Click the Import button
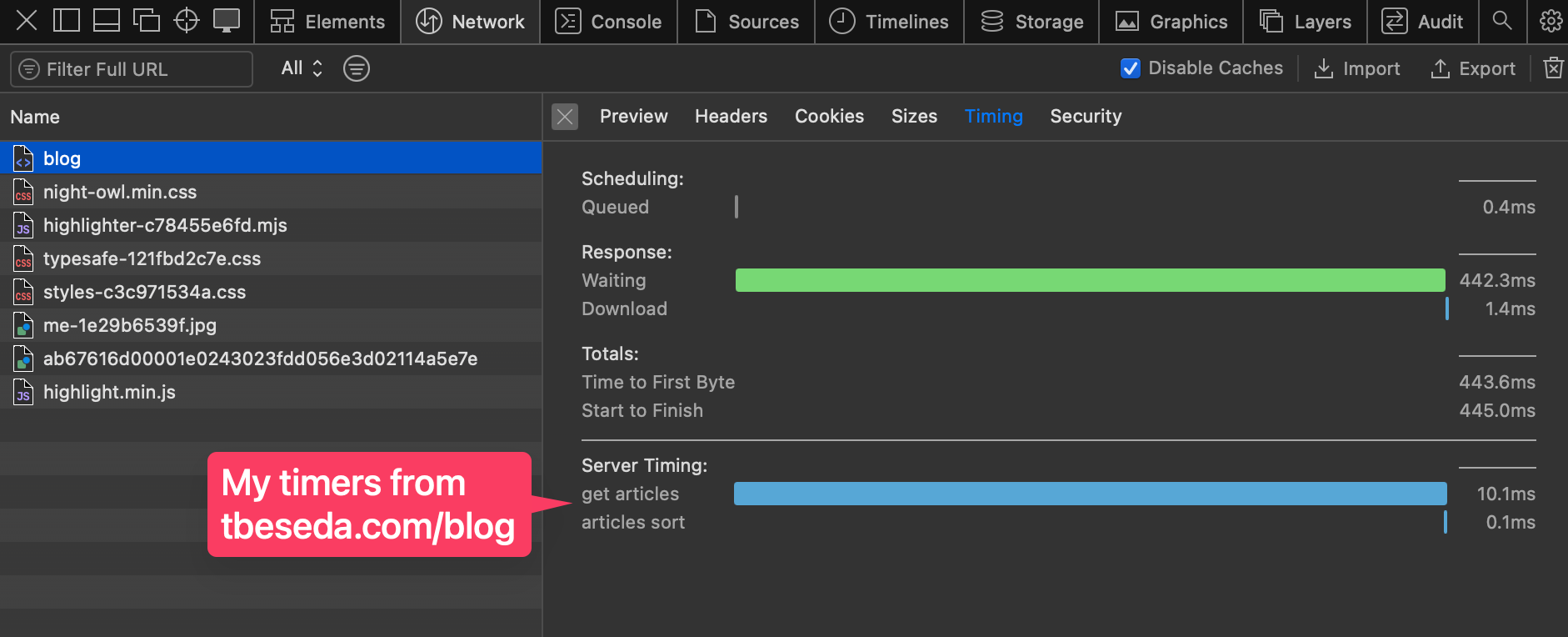 point(1356,68)
